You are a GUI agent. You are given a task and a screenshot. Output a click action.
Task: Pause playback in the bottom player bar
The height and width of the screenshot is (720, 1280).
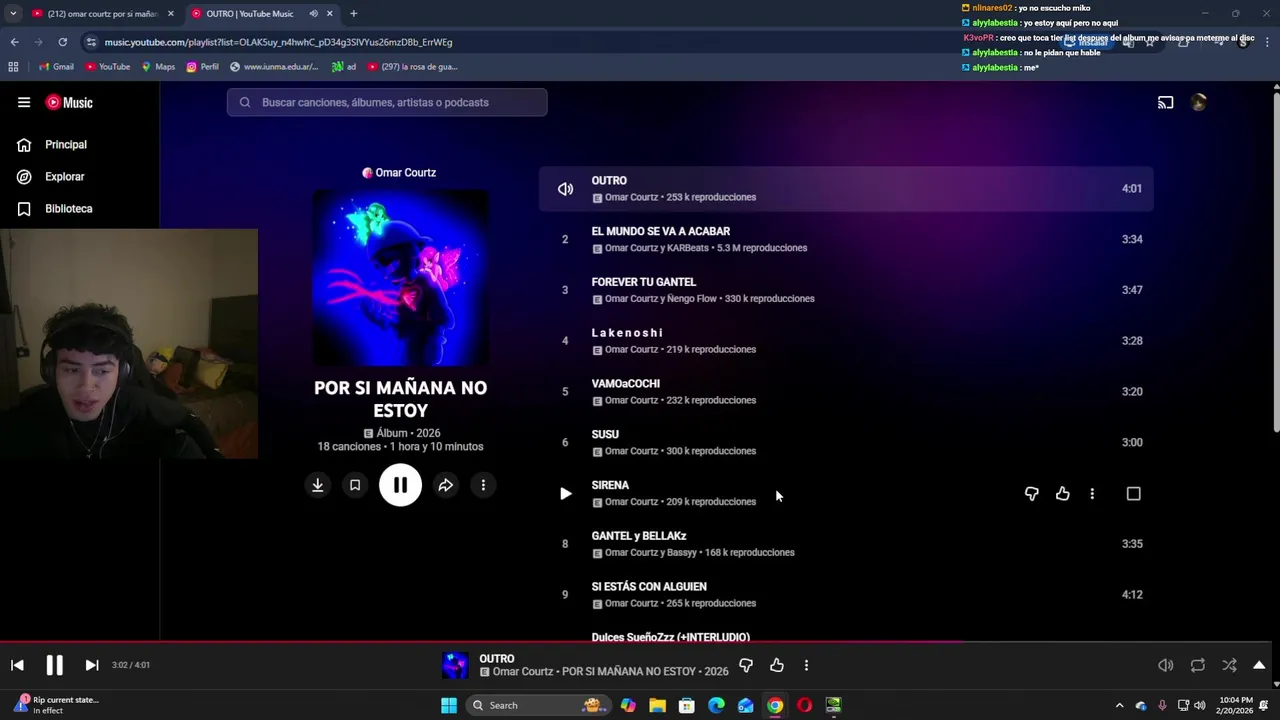[54, 665]
